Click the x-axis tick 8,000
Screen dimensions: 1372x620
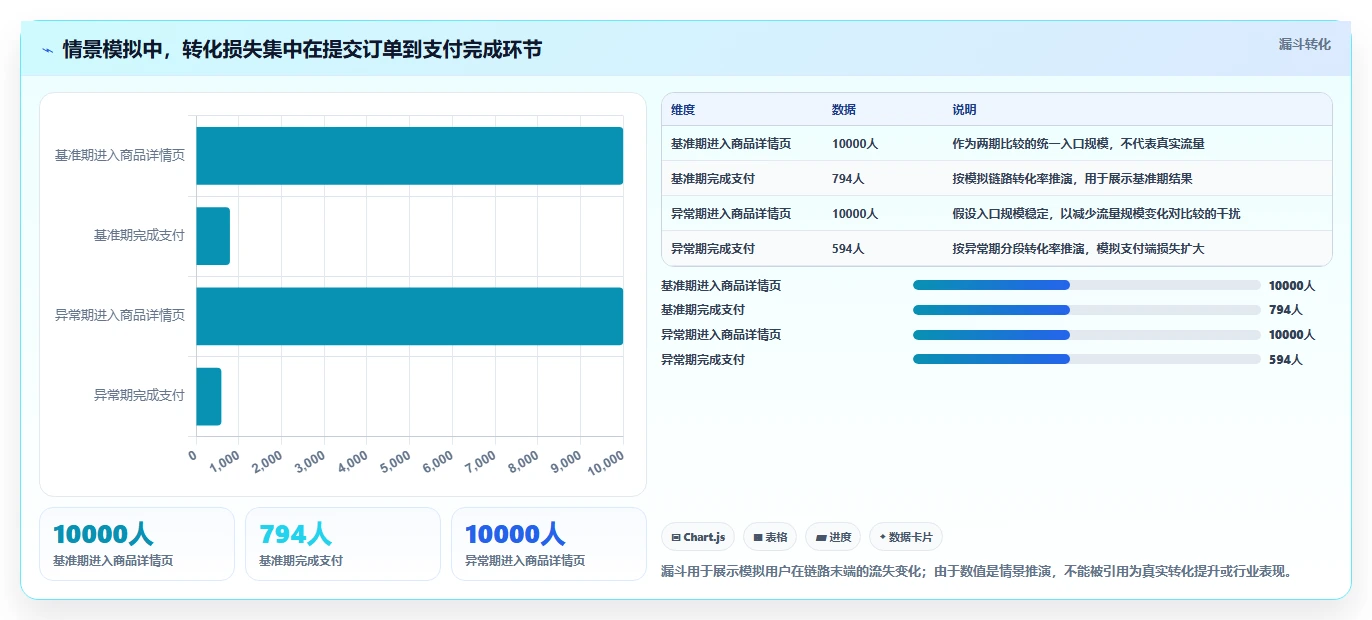click(x=525, y=460)
